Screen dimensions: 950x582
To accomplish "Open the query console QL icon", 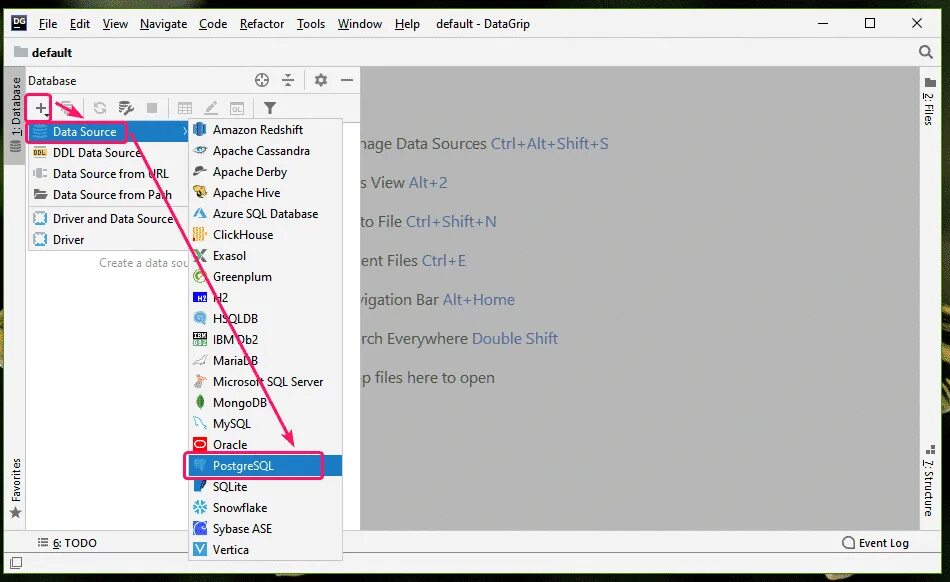I will [x=237, y=108].
